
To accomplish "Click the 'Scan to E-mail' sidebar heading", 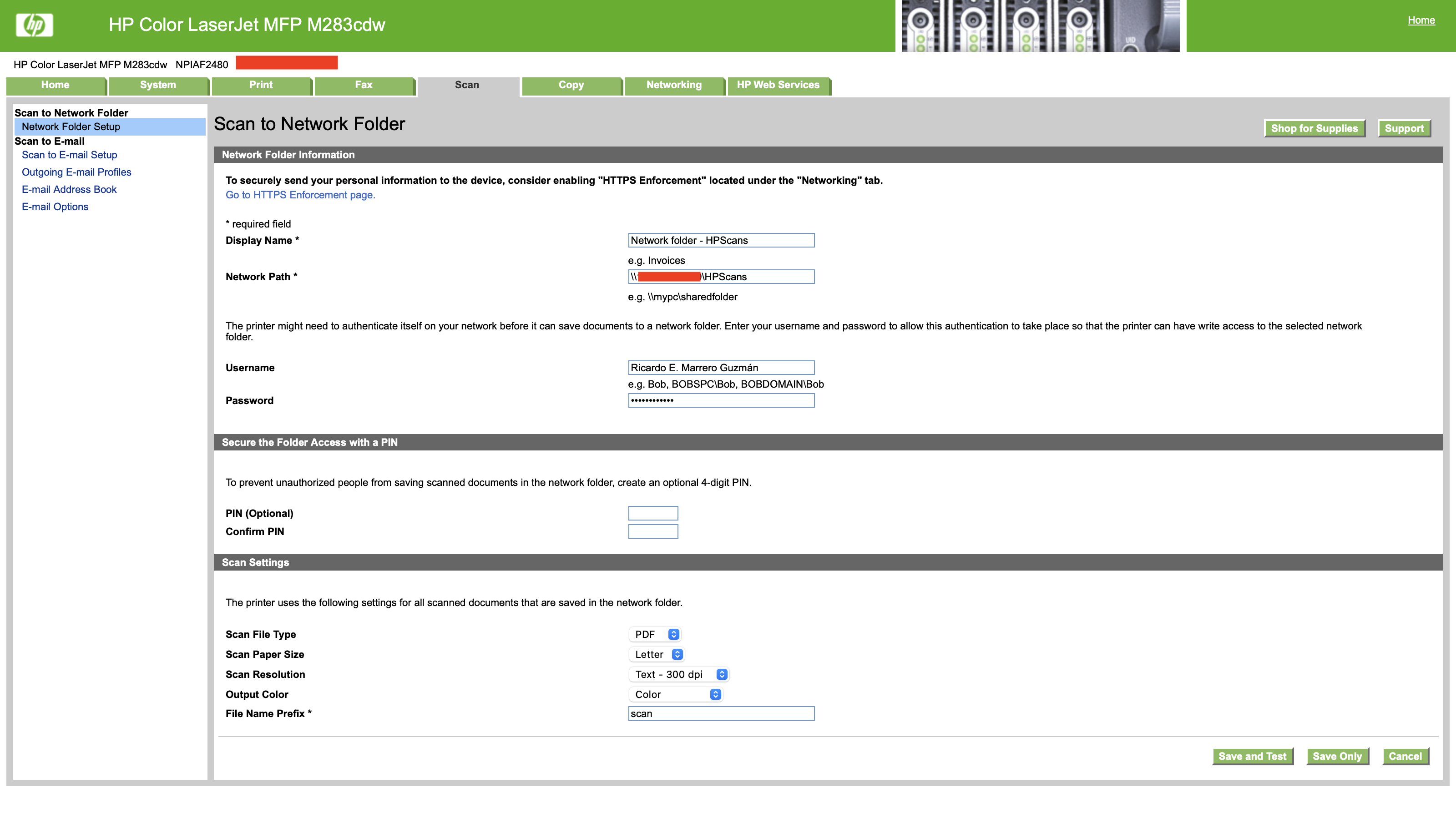I will click(49, 142).
